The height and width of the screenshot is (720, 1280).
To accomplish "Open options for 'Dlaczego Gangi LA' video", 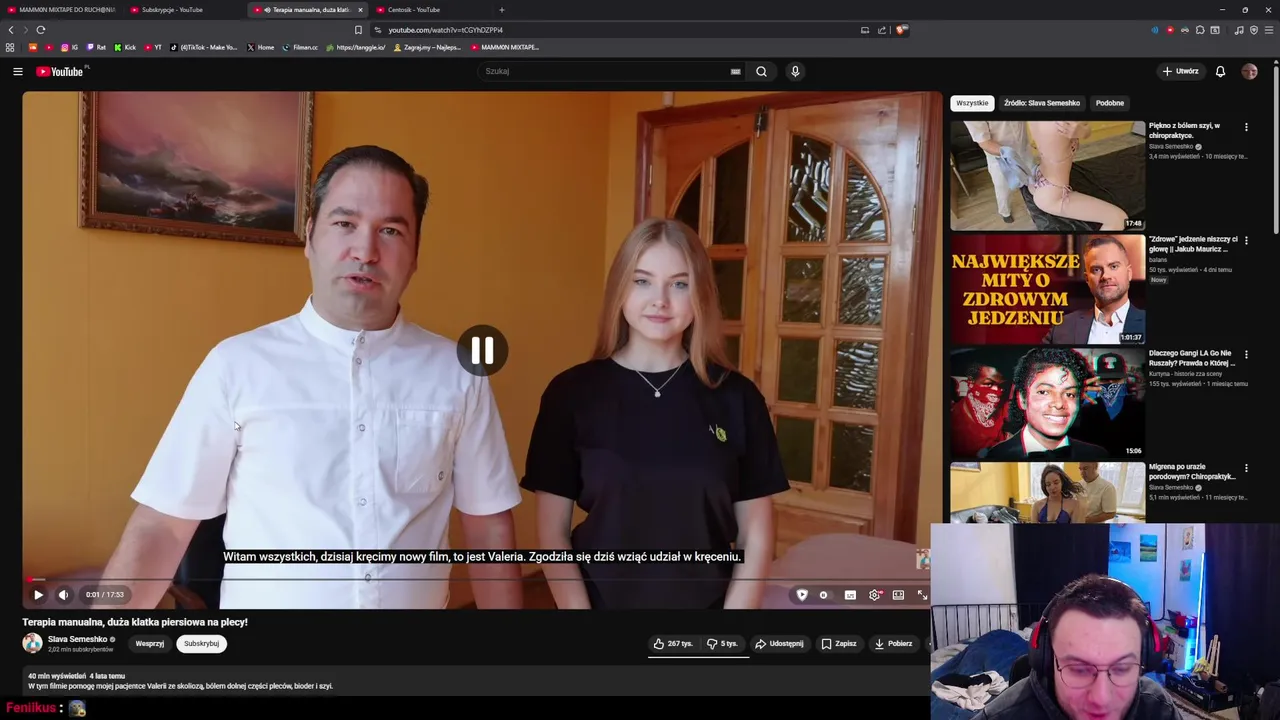I will coord(1246,354).
